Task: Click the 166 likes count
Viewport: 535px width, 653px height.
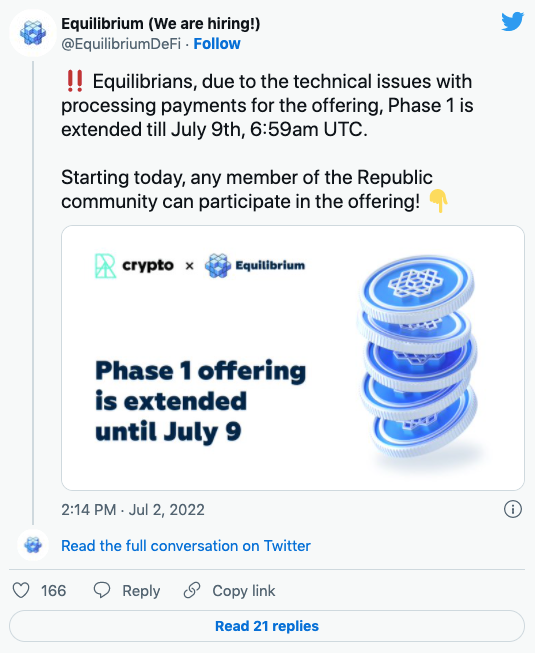Action: 53,591
